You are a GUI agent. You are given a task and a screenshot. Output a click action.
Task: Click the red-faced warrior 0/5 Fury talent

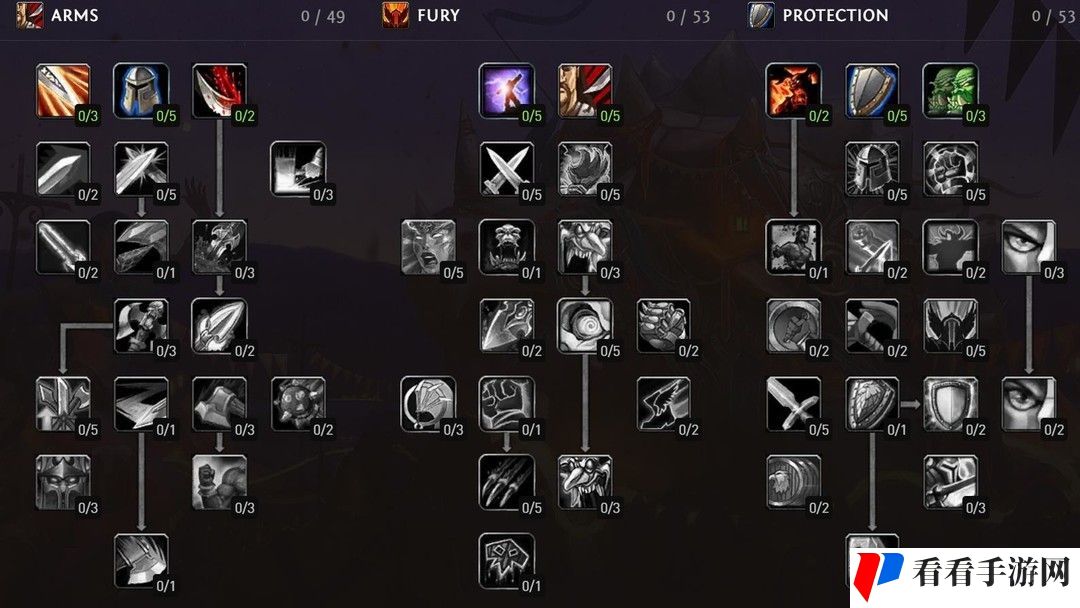[x=585, y=91]
